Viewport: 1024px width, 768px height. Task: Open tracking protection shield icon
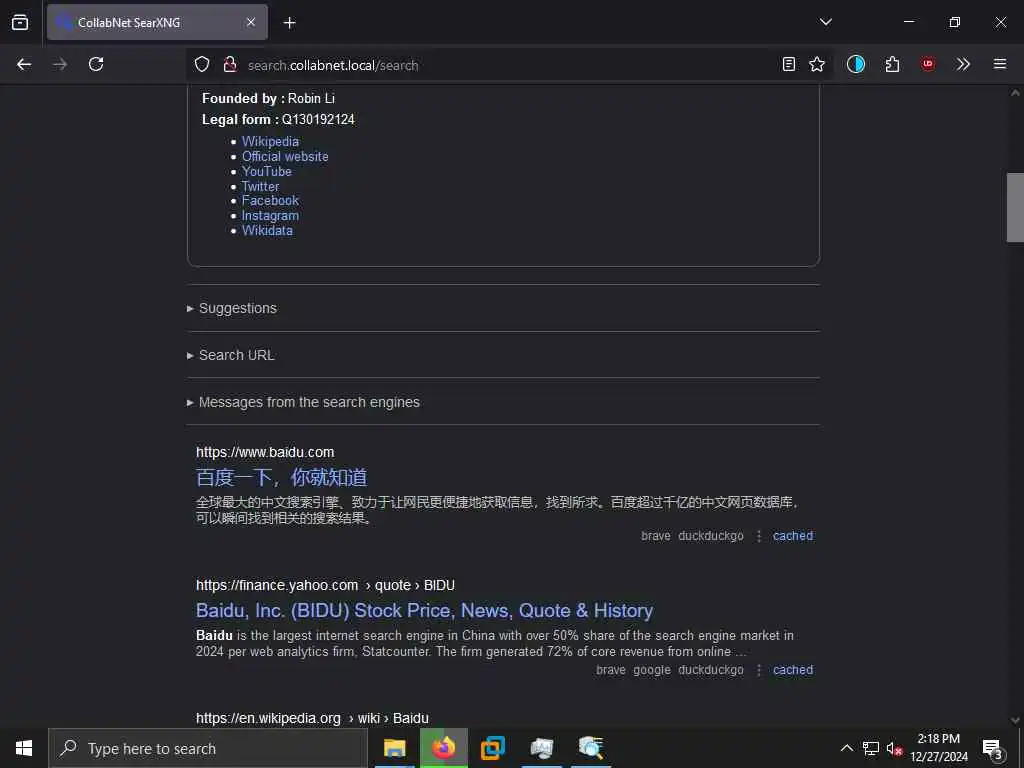pos(202,64)
